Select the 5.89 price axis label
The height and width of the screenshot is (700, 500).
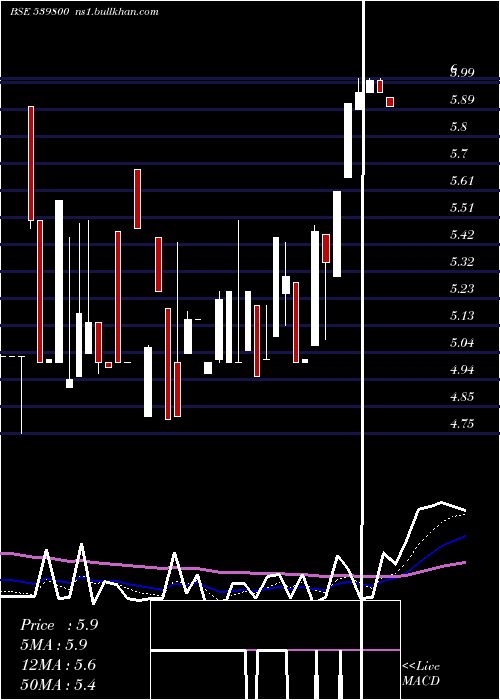coord(462,100)
